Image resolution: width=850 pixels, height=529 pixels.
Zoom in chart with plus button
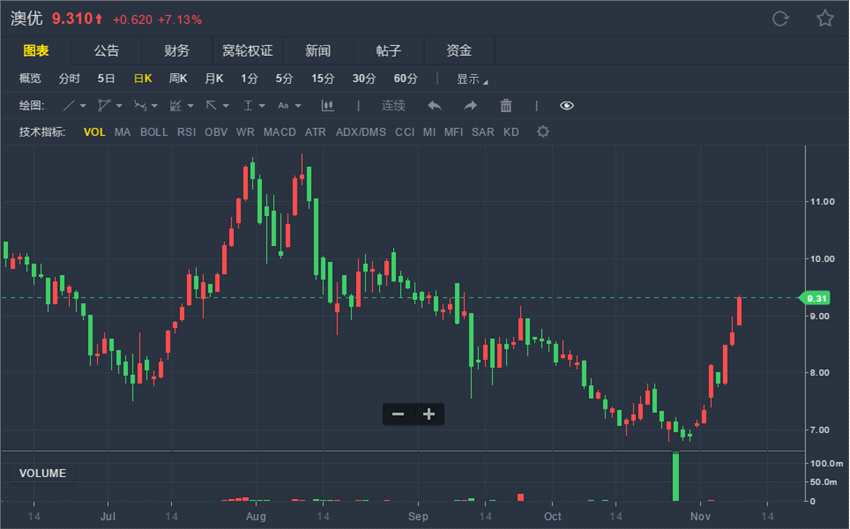[429, 415]
